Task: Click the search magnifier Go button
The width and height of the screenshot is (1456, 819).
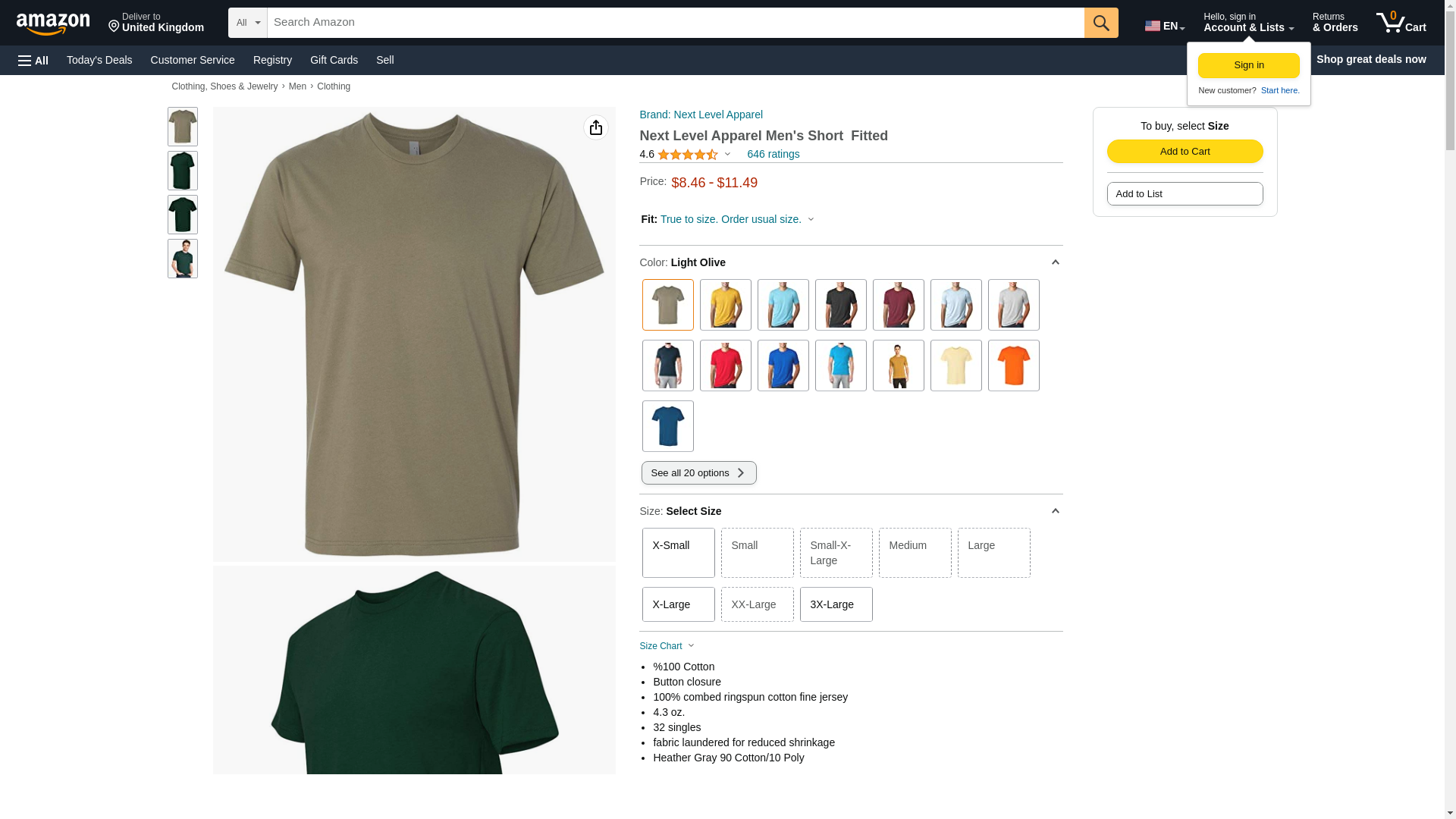Action: pos(1100,23)
